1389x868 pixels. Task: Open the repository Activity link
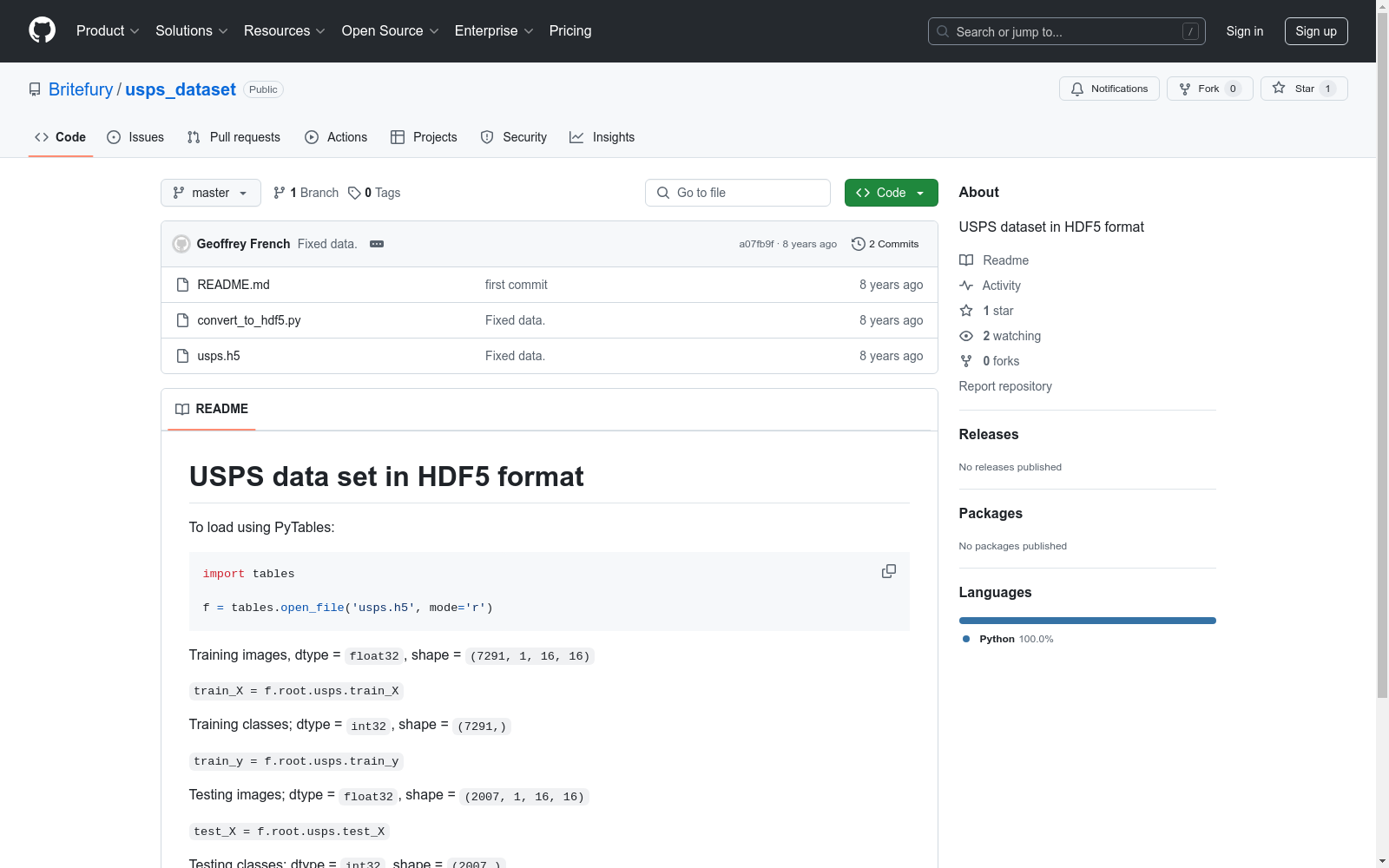[990, 286]
